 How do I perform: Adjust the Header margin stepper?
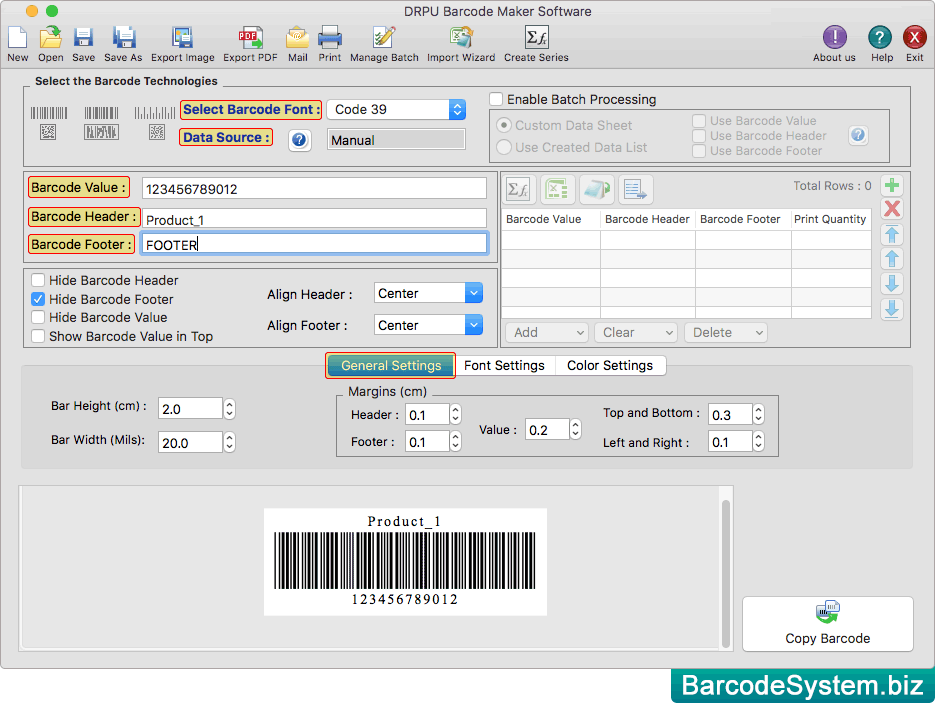(456, 414)
